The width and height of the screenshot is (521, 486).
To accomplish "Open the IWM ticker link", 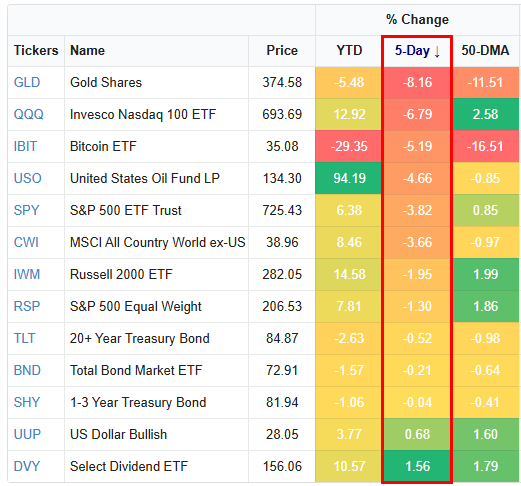I will coord(27,274).
